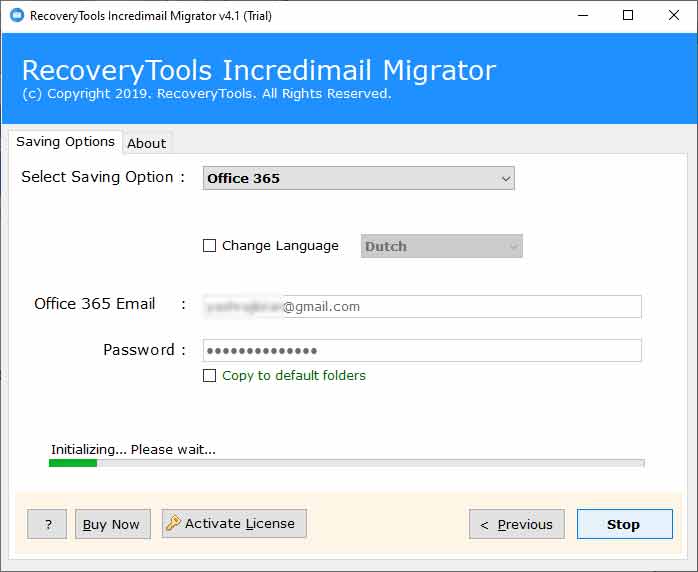The height and width of the screenshot is (572, 698).
Task: Click the 'Initializing... Please wait...' status text
Action: point(134,450)
